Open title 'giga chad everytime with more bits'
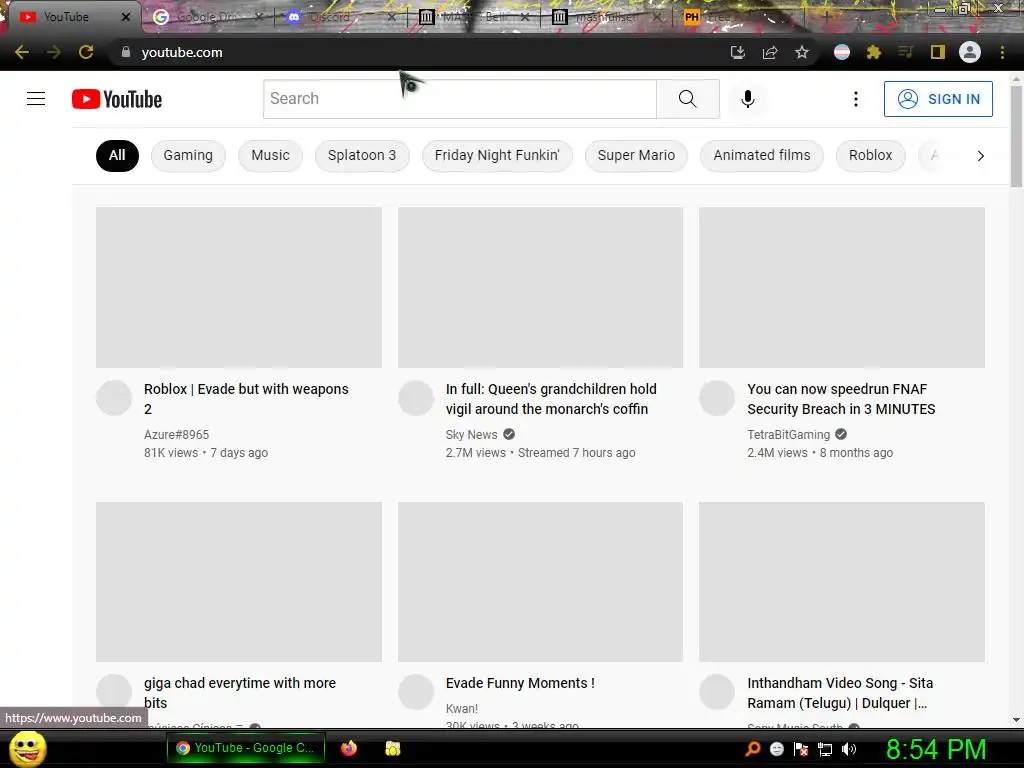The height and width of the screenshot is (768, 1024). click(x=240, y=693)
